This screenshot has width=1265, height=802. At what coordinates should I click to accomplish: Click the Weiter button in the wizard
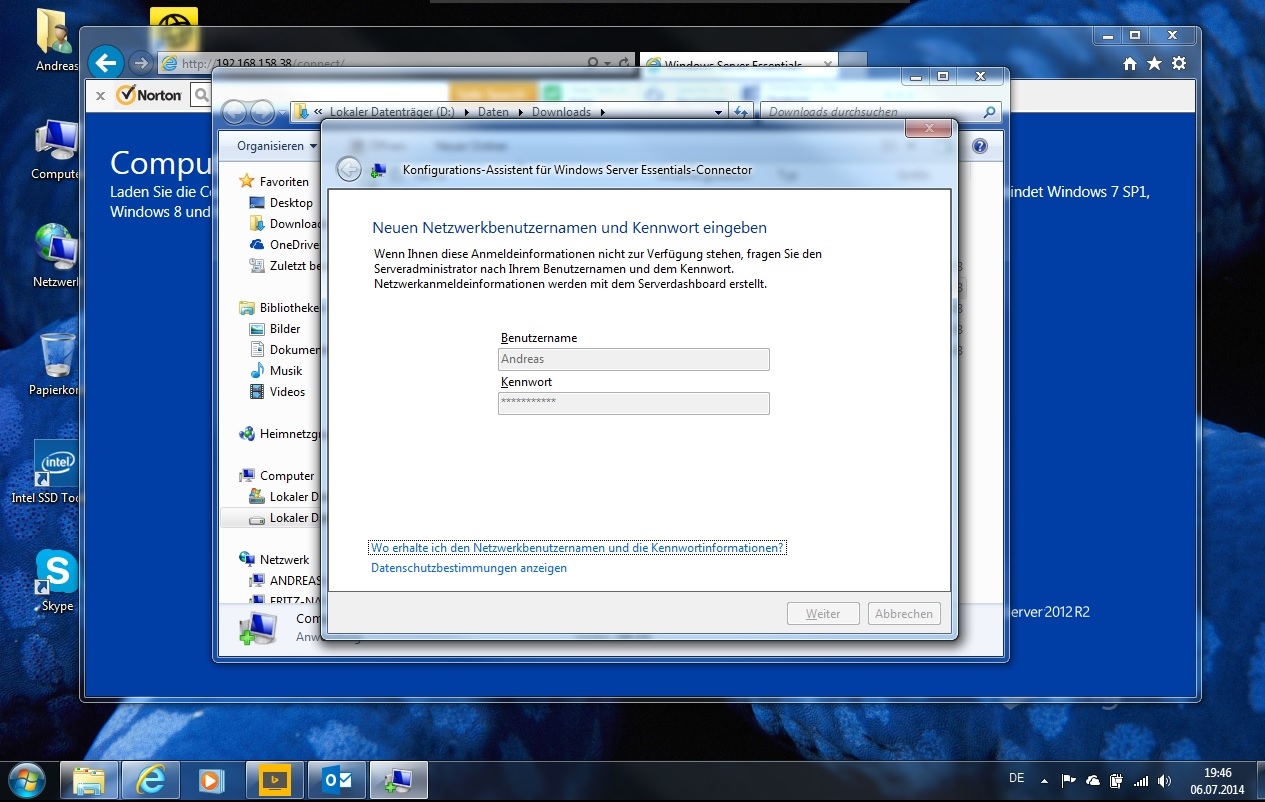823,614
